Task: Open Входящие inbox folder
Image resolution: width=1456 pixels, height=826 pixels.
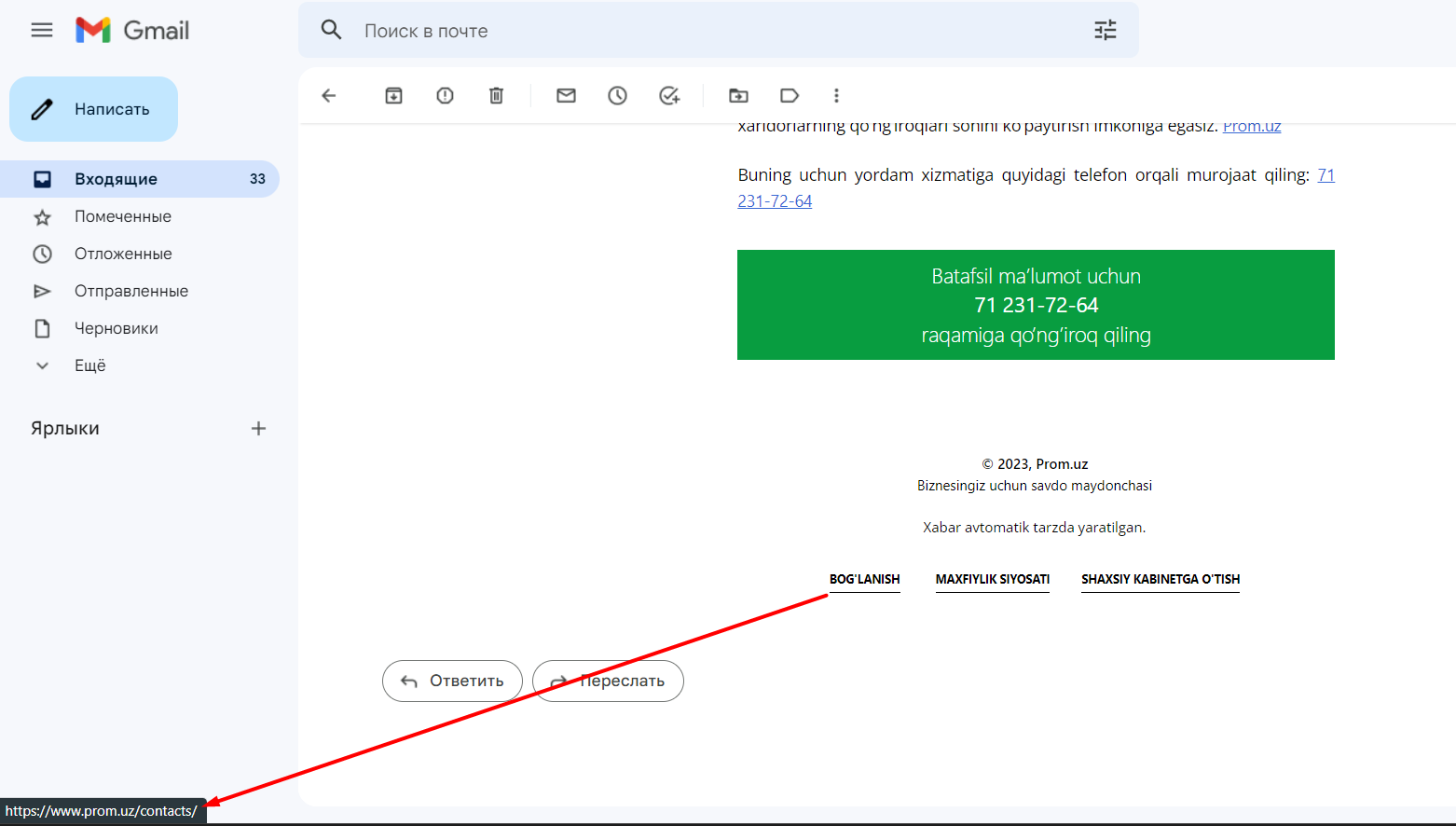Action: tap(140, 179)
